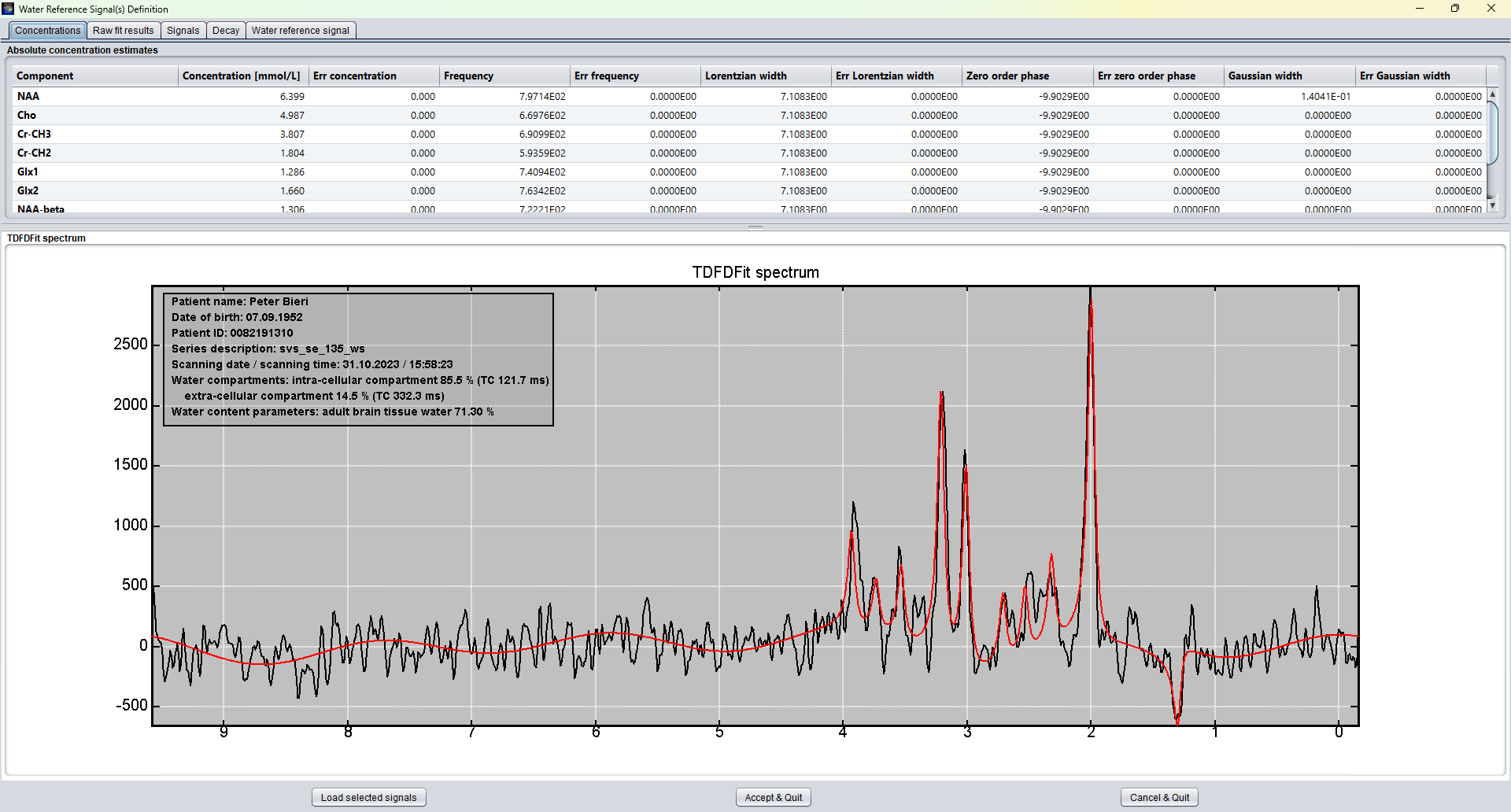Select the Cr-CH2 row
The height and width of the screenshot is (812, 1511).
tap(749, 153)
